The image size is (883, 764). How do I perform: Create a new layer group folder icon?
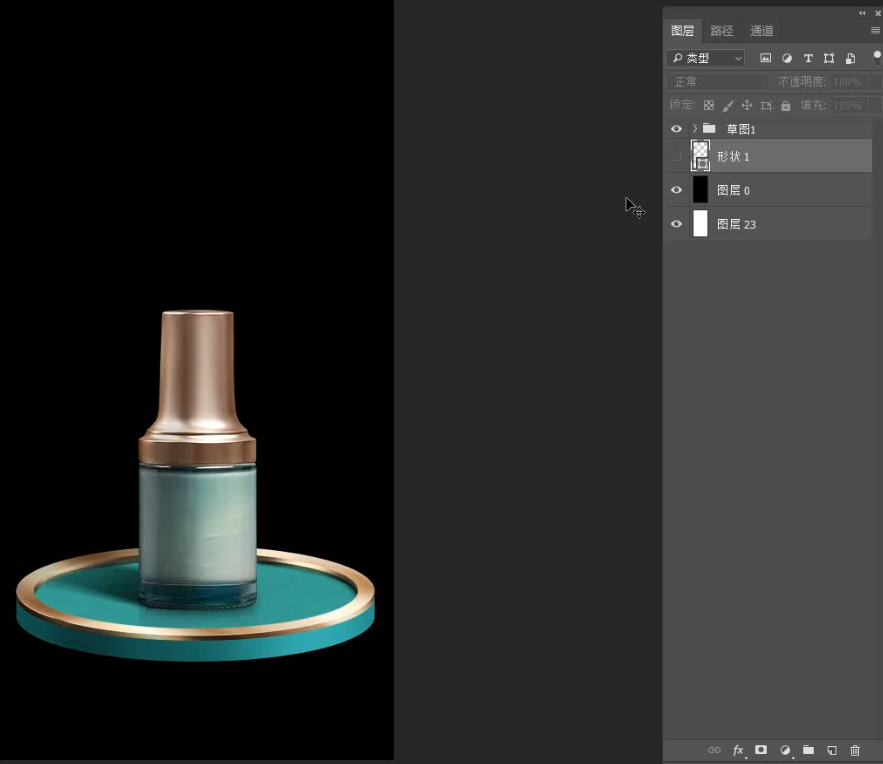pos(808,750)
